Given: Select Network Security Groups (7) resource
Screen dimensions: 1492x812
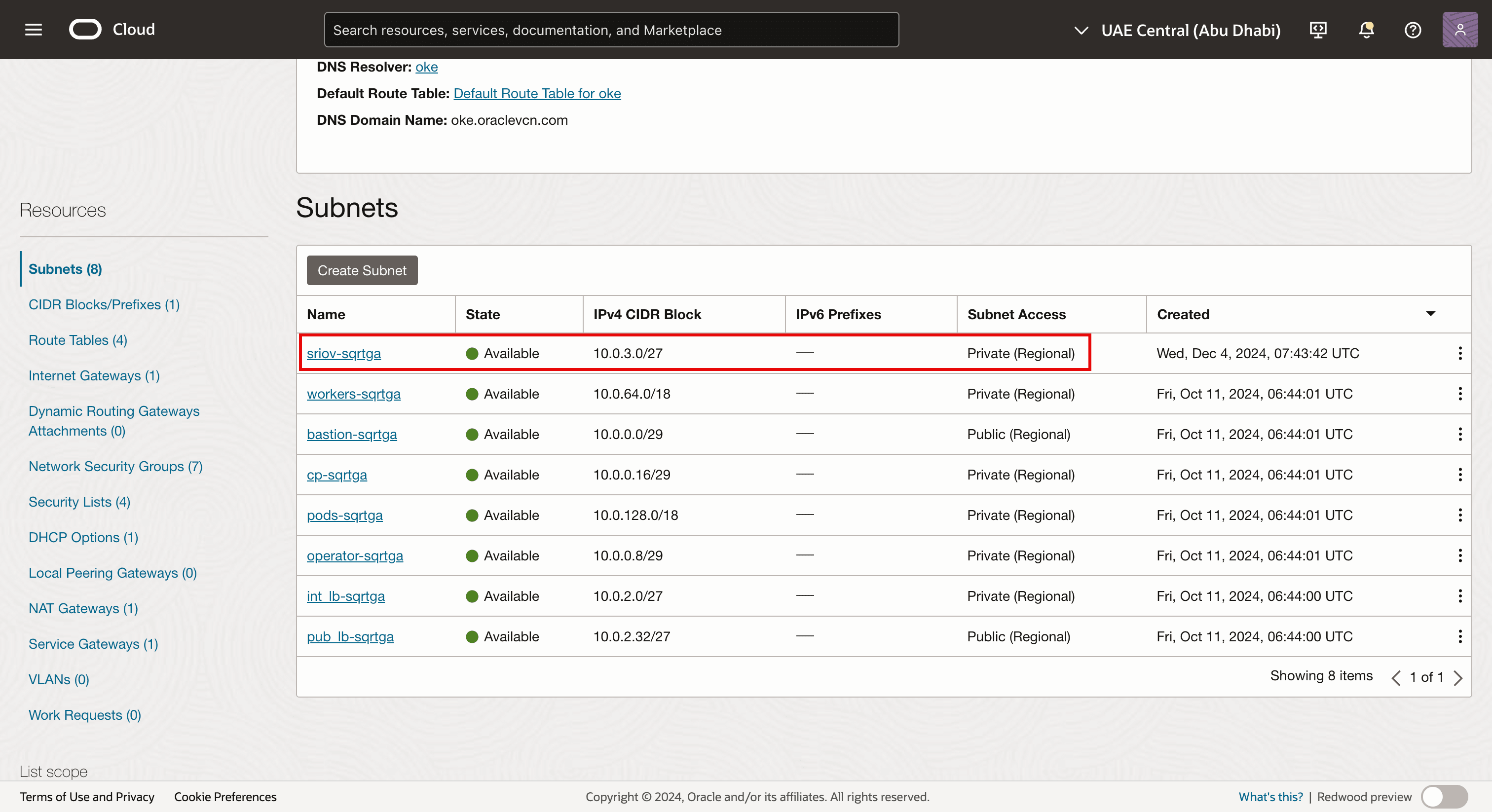Looking at the screenshot, I should [x=115, y=466].
